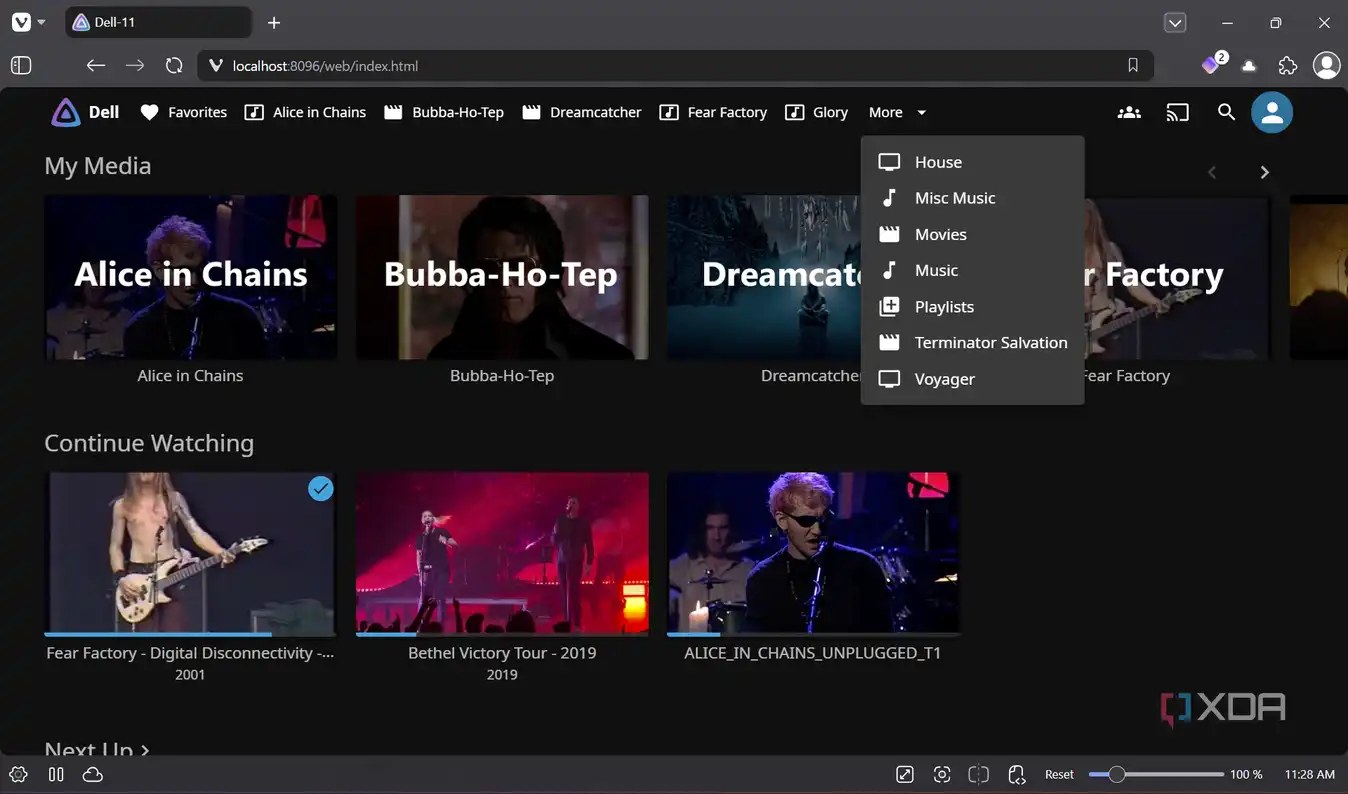Open the purple extension with badge 2

point(1212,64)
